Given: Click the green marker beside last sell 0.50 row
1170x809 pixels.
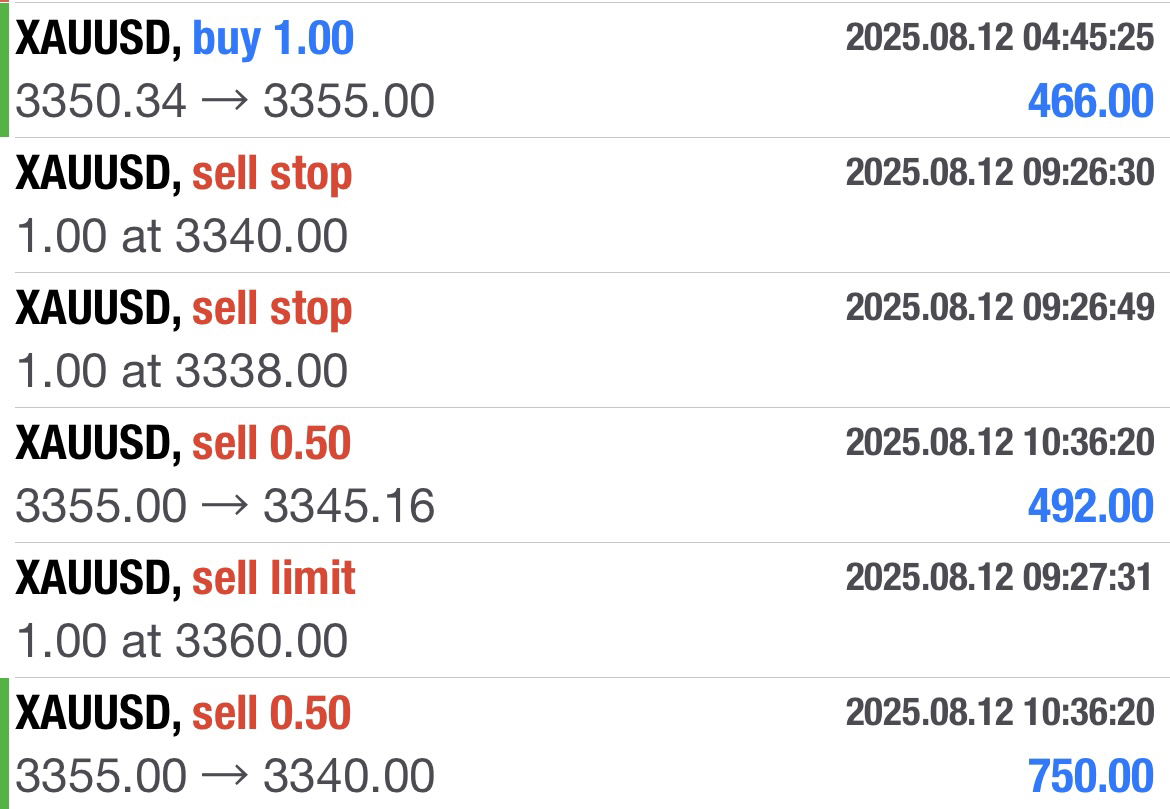Looking at the screenshot, I should (4, 743).
